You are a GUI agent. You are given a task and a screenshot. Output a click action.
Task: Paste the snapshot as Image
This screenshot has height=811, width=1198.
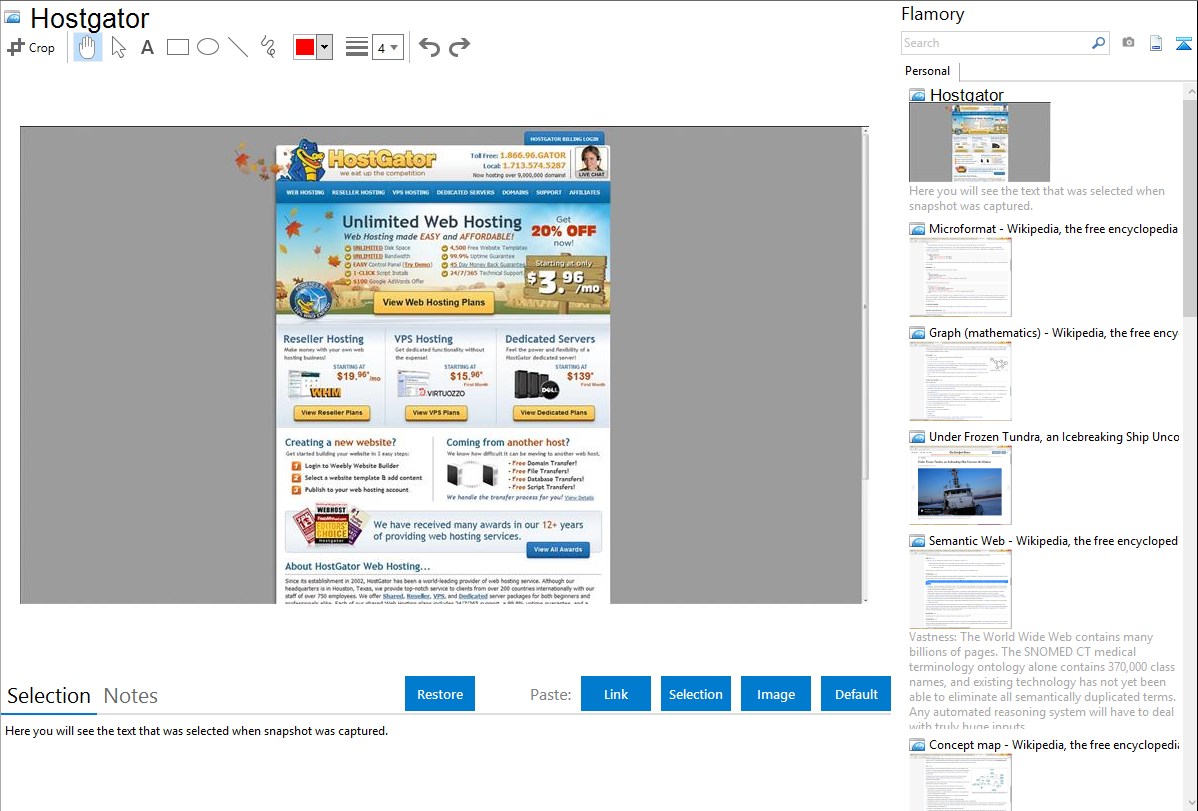click(x=776, y=694)
